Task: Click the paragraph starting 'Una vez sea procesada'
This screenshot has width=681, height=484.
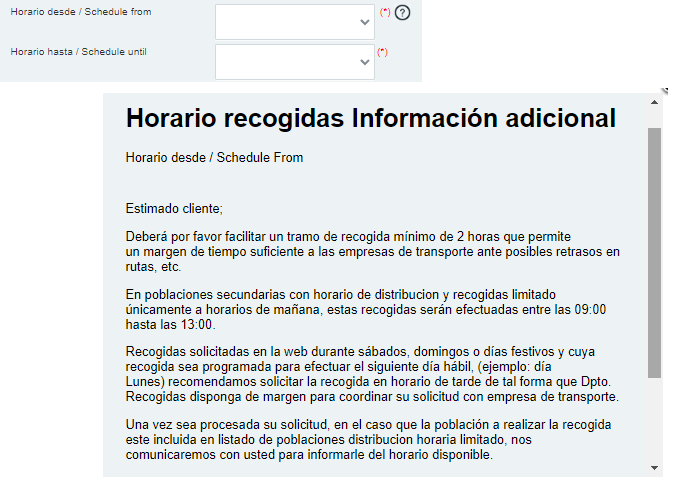Action: 368,440
